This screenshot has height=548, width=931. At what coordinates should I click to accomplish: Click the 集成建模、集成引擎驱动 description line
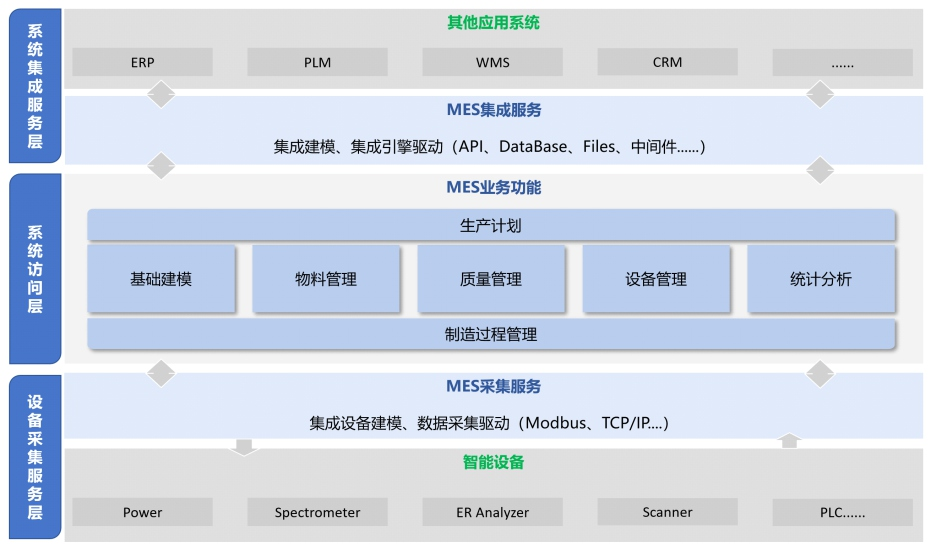[489, 147]
